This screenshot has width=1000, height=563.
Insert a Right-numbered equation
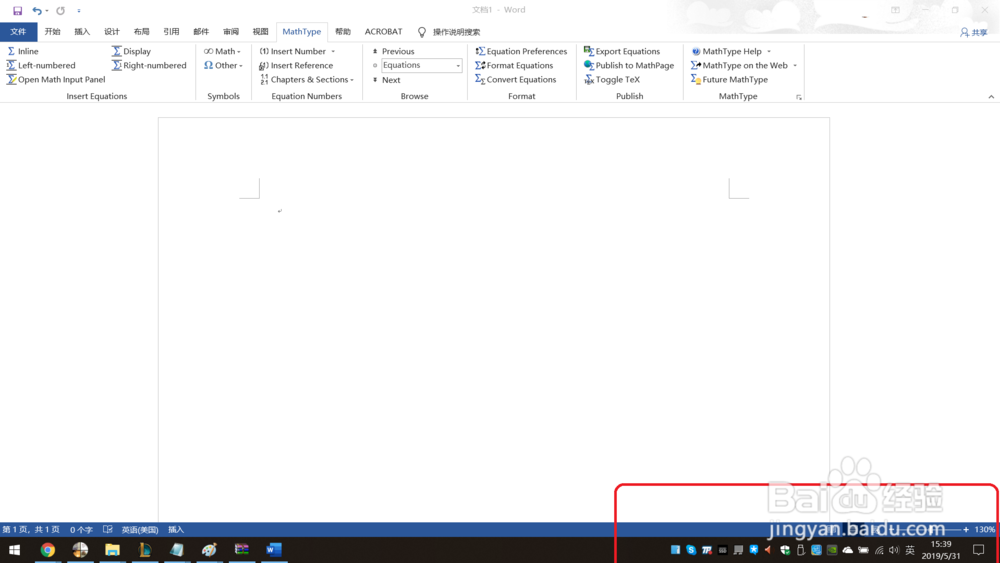tap(149, 65)
